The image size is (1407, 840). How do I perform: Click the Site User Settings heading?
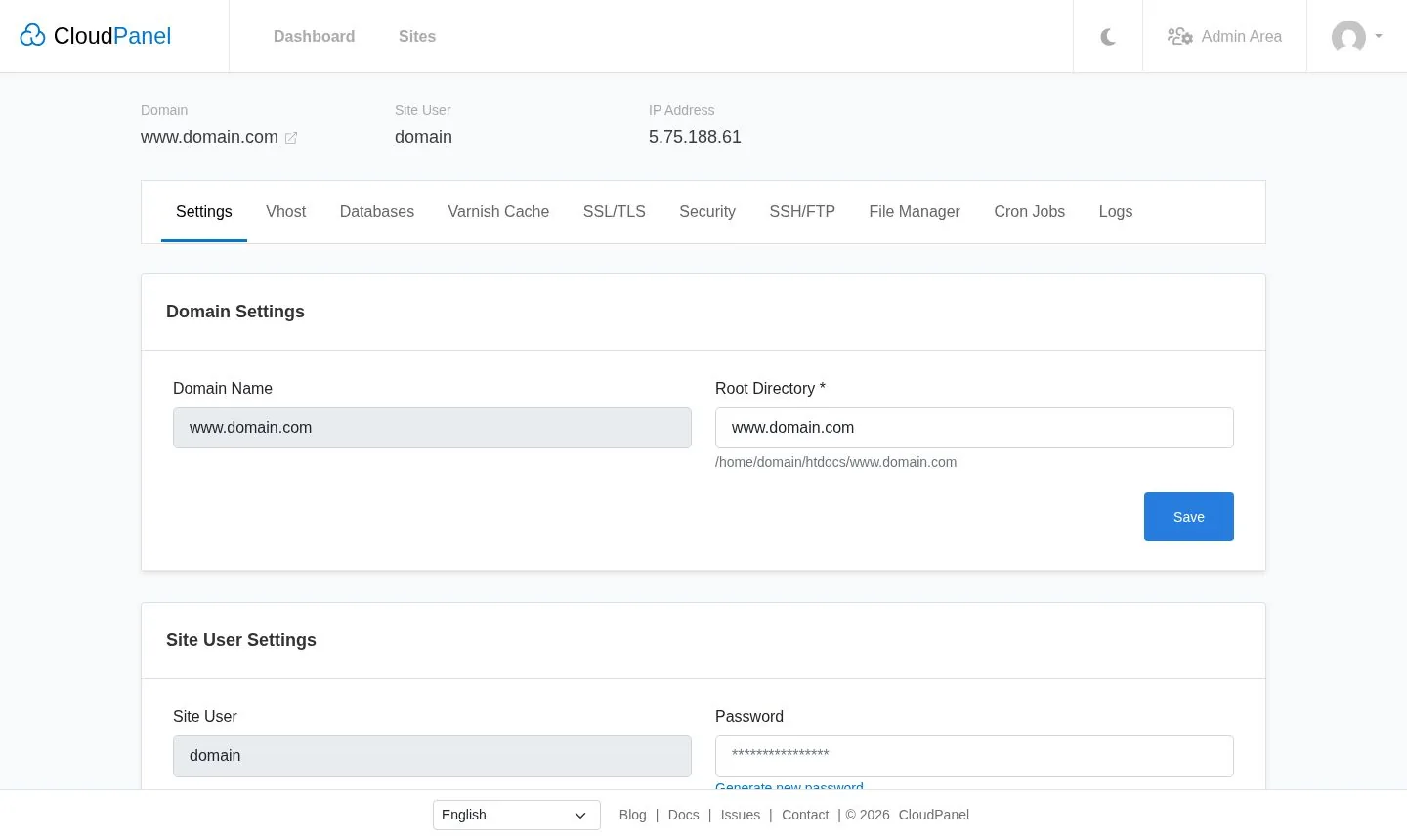tap(241, 640)
